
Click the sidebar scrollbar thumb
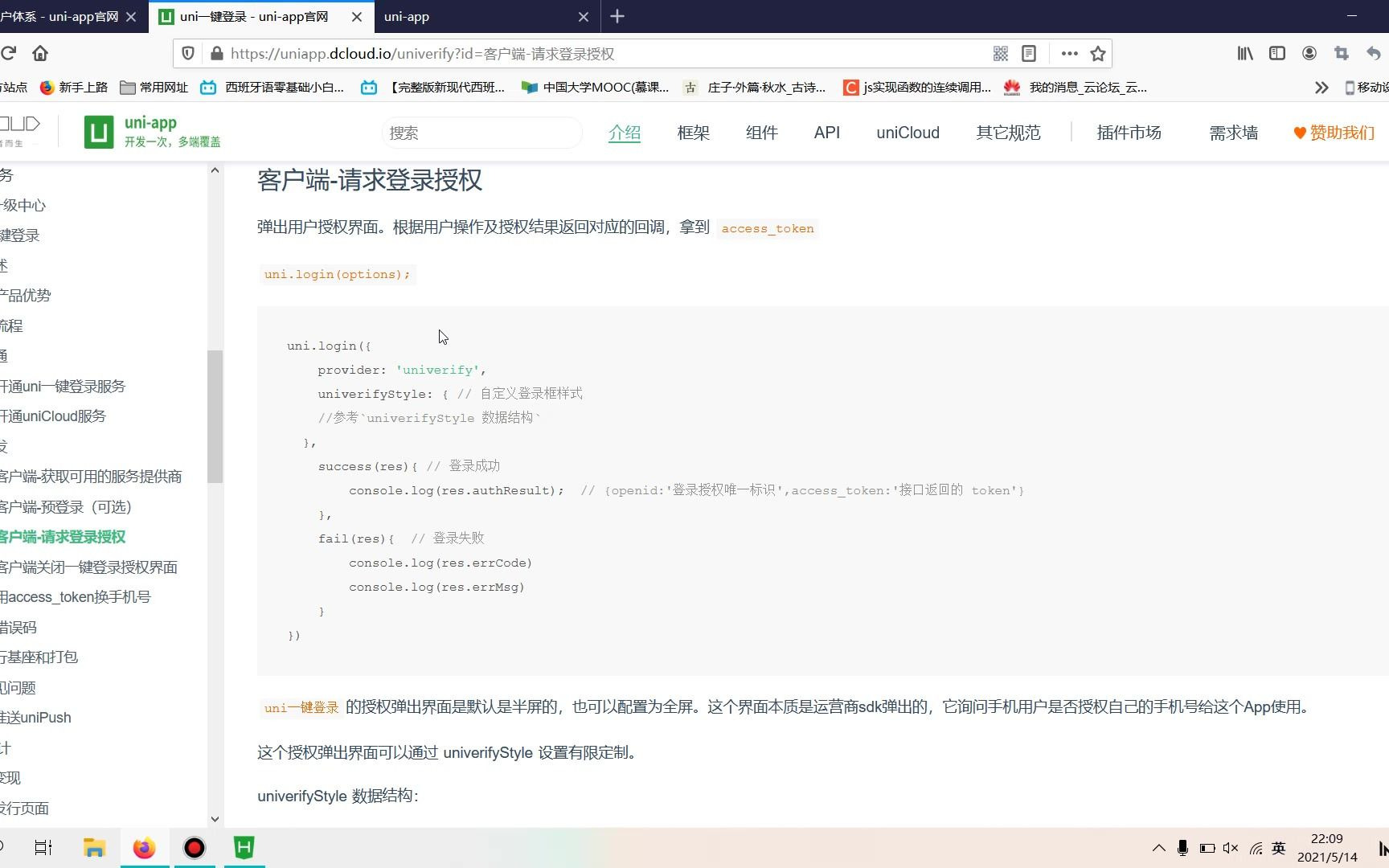[x=215, y=416]
